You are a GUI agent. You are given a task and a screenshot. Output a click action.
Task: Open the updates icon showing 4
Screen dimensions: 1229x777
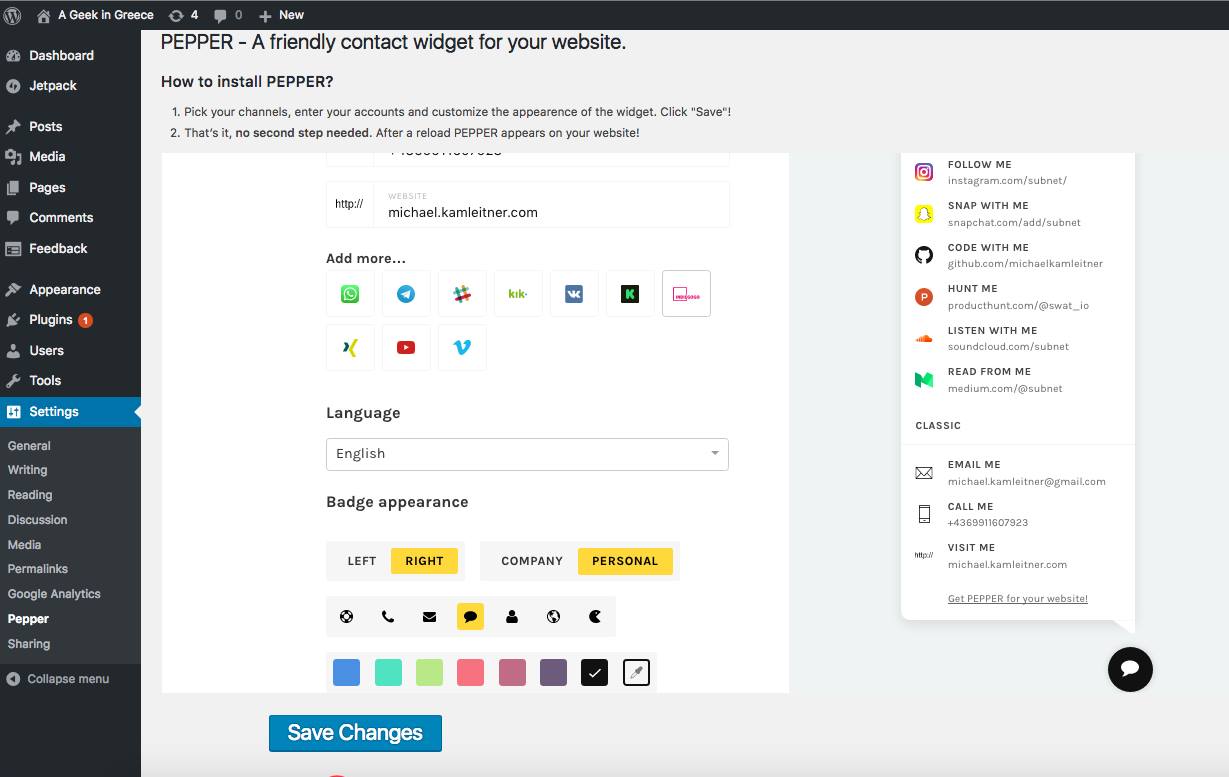[183, 15]
